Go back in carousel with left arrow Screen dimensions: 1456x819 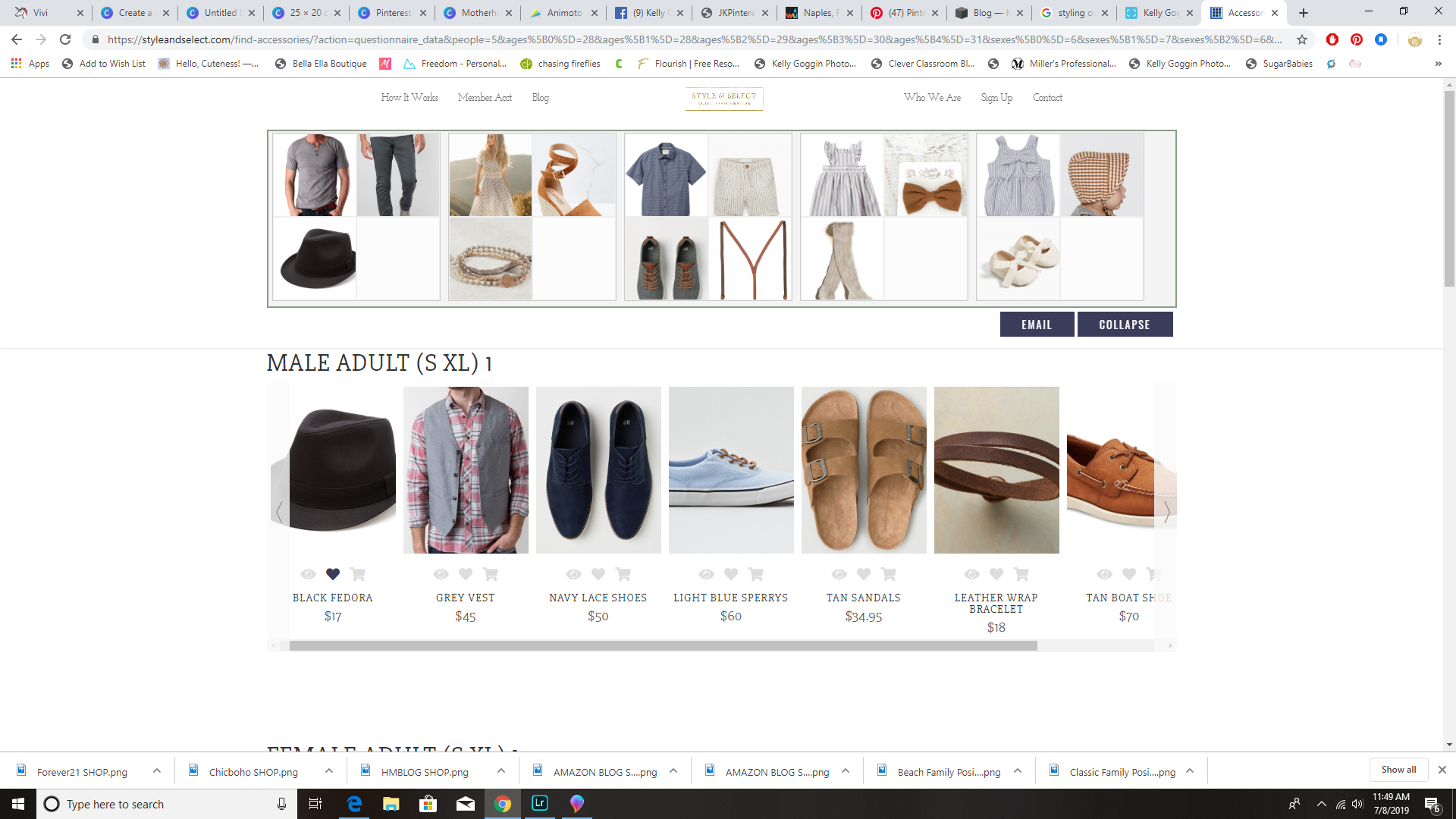[280, 513]
